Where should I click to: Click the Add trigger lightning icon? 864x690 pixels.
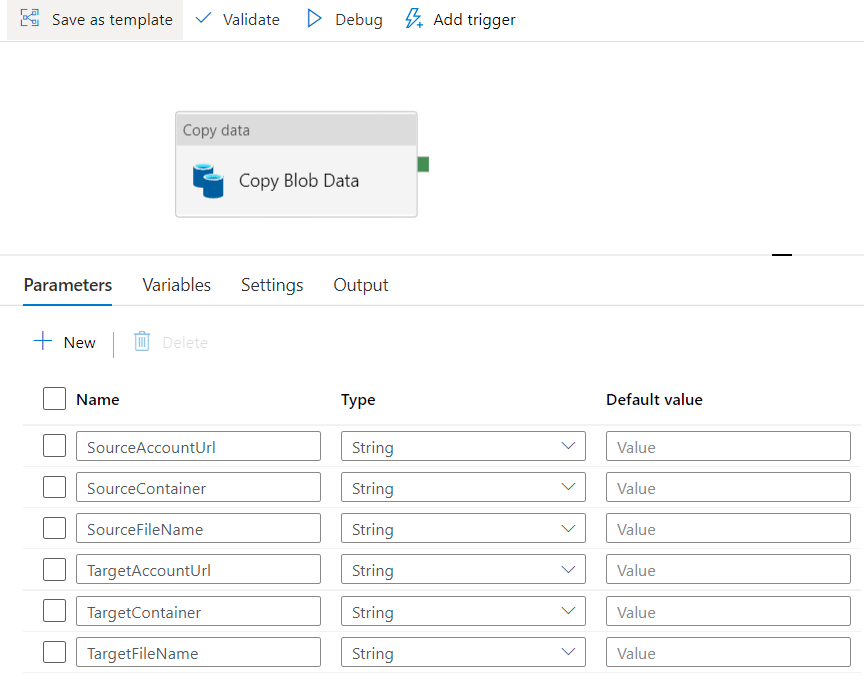[x=414, y=19]
